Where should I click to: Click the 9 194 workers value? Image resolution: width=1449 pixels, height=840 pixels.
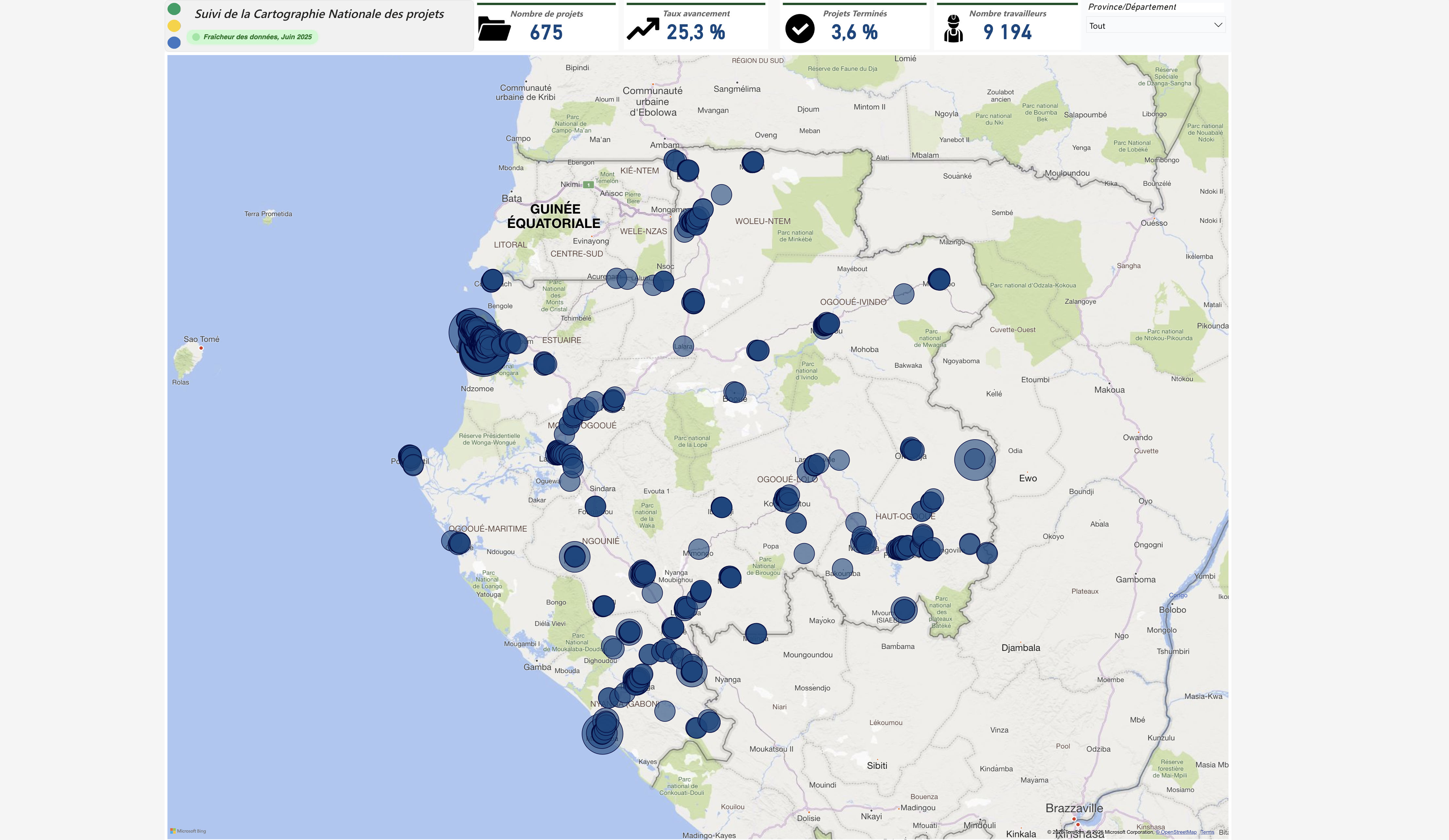pos(1007,33)
